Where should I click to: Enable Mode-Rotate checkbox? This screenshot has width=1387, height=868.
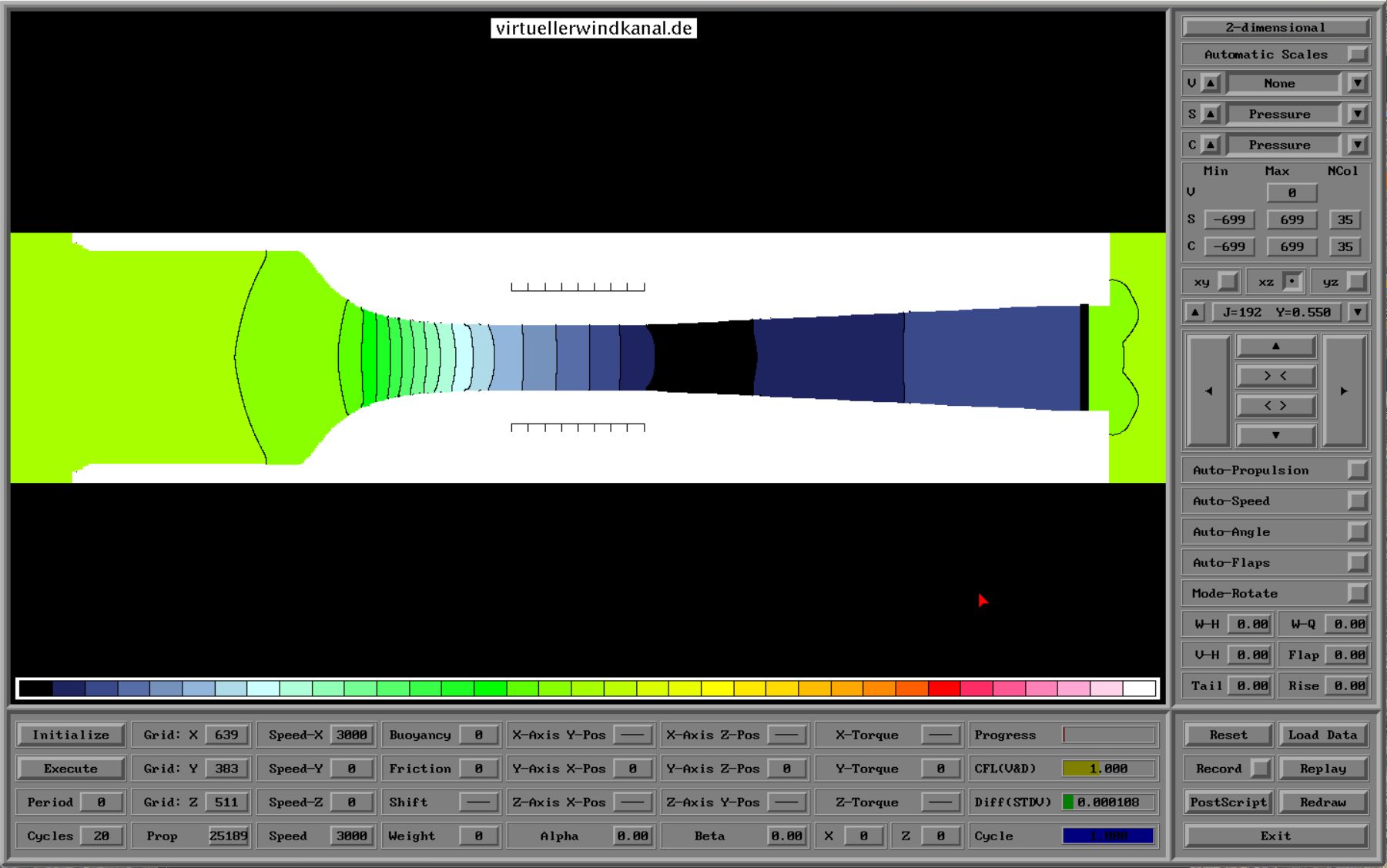click(1358, 593)
